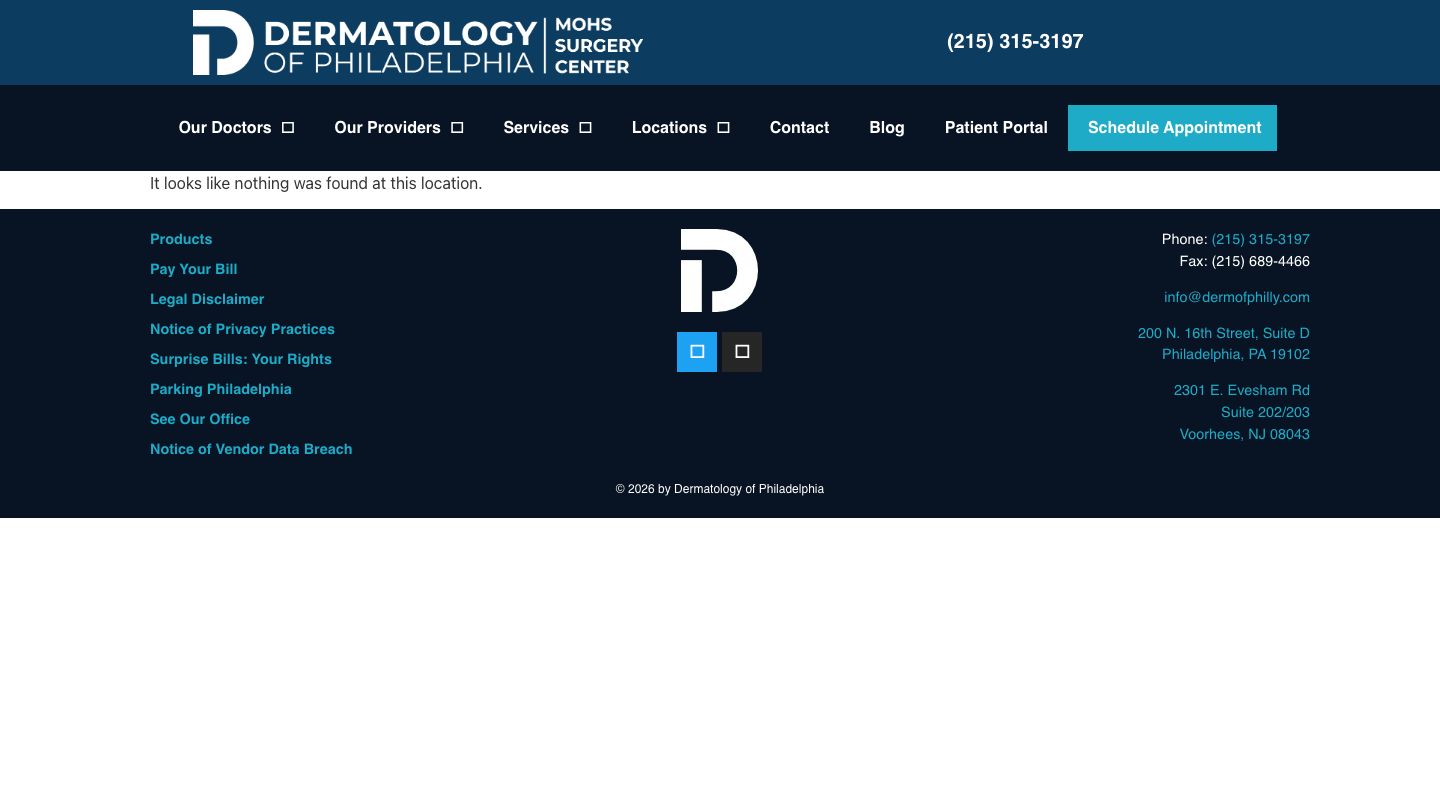Expand the Our Providers submenu indicator
This screenshot has width=1440, height=810.
tap(456, 127)
